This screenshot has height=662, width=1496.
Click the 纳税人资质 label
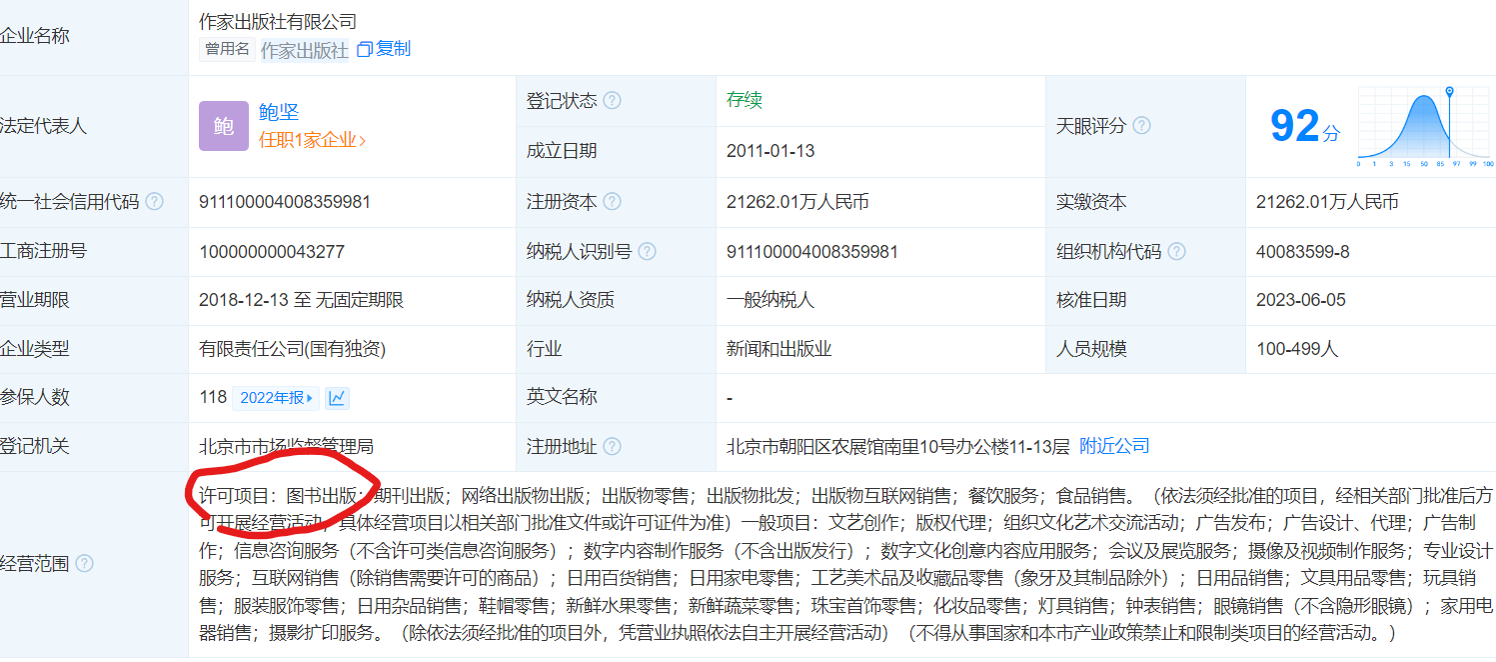571,300
